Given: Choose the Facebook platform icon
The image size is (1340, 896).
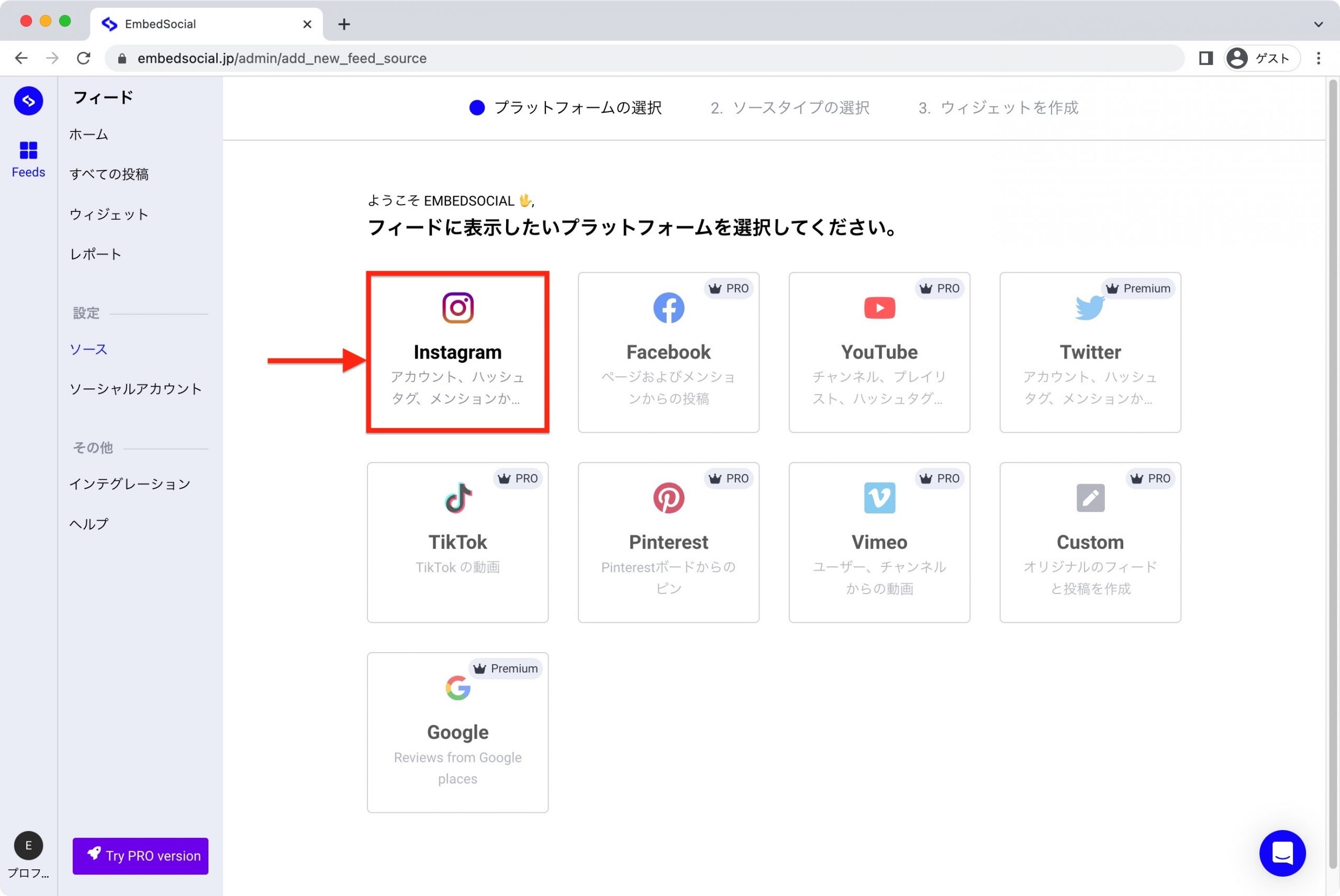Looking at the screenshot, I should (x=668, y=308).
